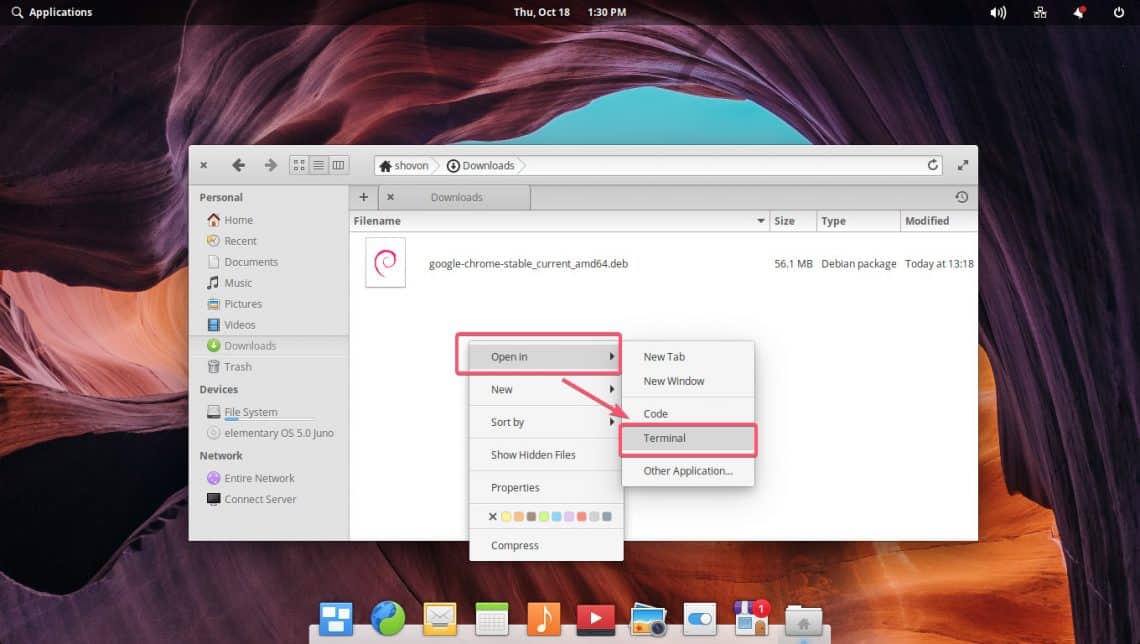Expand the New submenu

[x=546, y=389]
